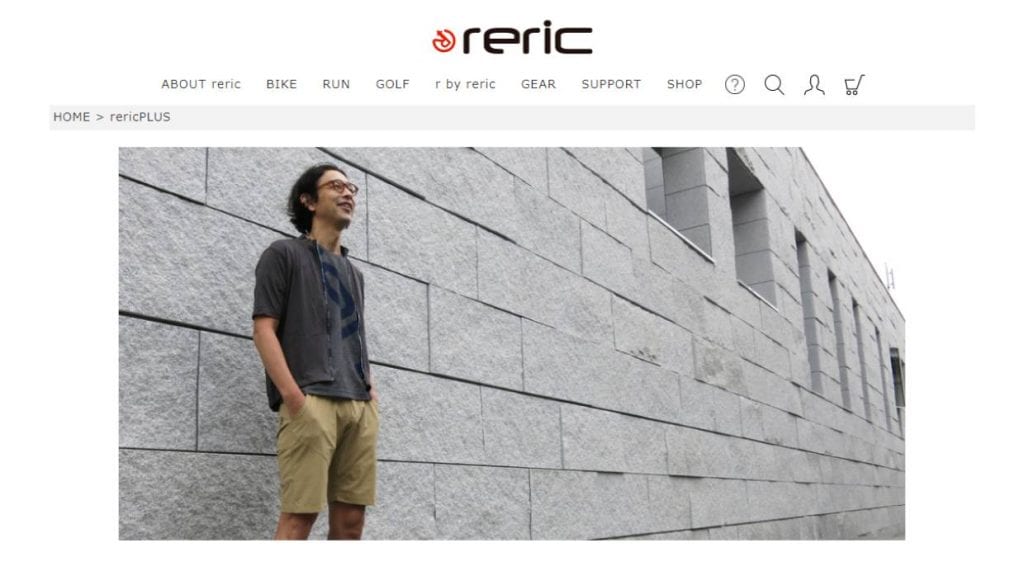Click the rericPLUS breadcrumb link

pos(140,117)
